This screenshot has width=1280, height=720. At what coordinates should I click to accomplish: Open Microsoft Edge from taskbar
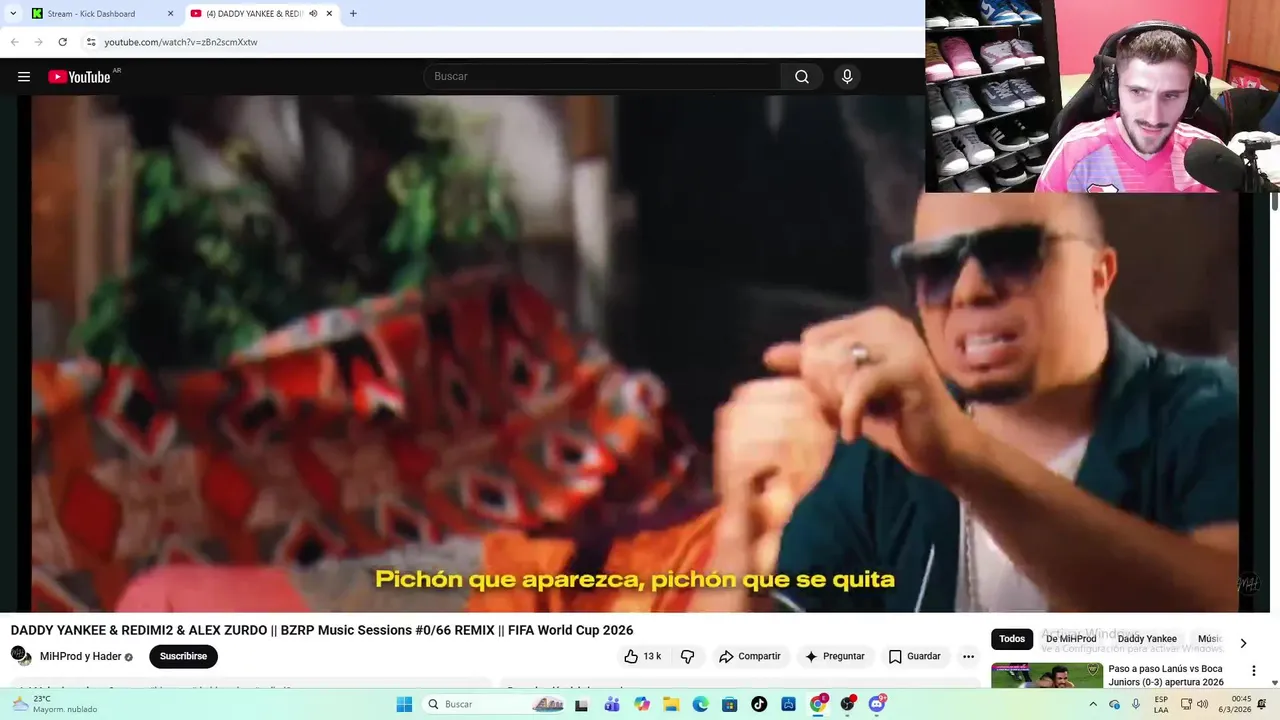[x=700, y=704]
